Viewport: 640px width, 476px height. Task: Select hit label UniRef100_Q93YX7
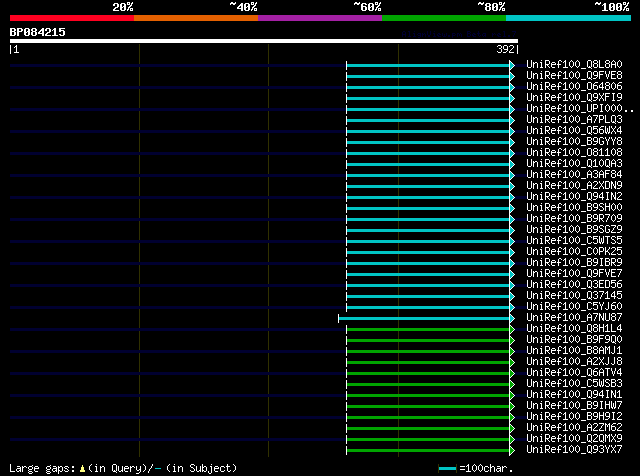[x=574, y=450]
